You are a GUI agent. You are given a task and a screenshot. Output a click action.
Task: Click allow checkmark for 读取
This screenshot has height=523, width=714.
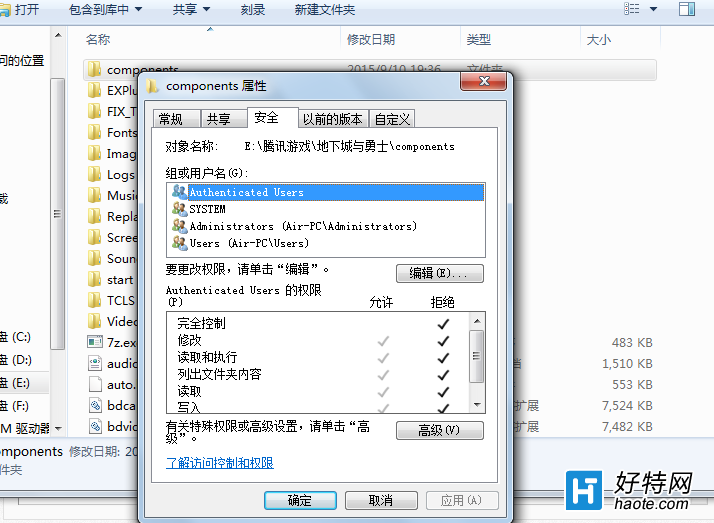(383, 392)
